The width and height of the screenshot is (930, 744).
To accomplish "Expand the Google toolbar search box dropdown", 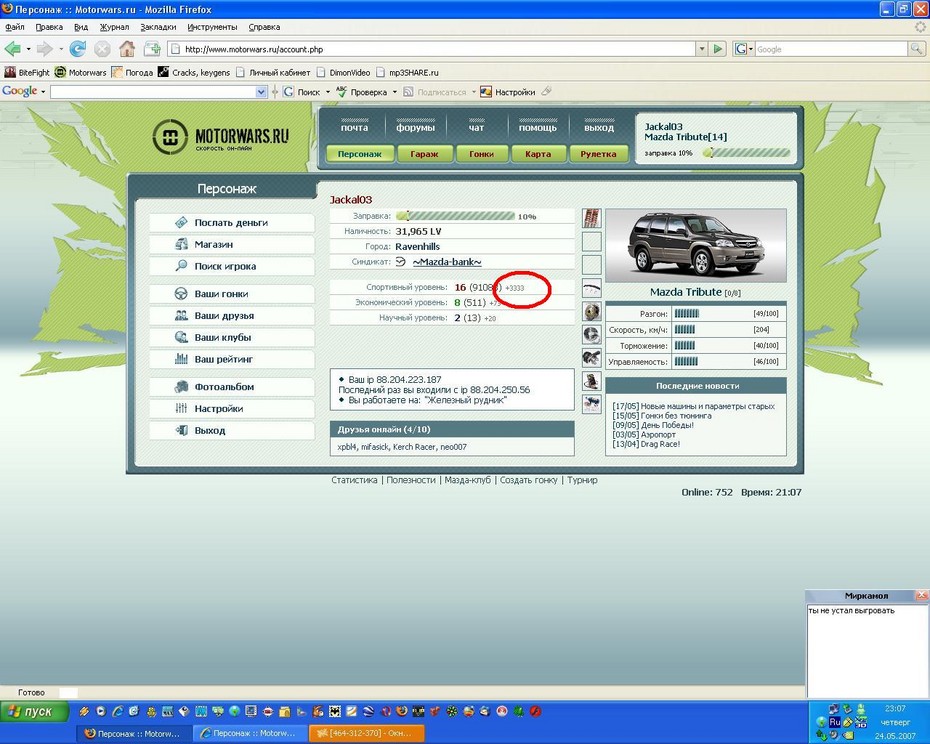I will click(261, 92).
